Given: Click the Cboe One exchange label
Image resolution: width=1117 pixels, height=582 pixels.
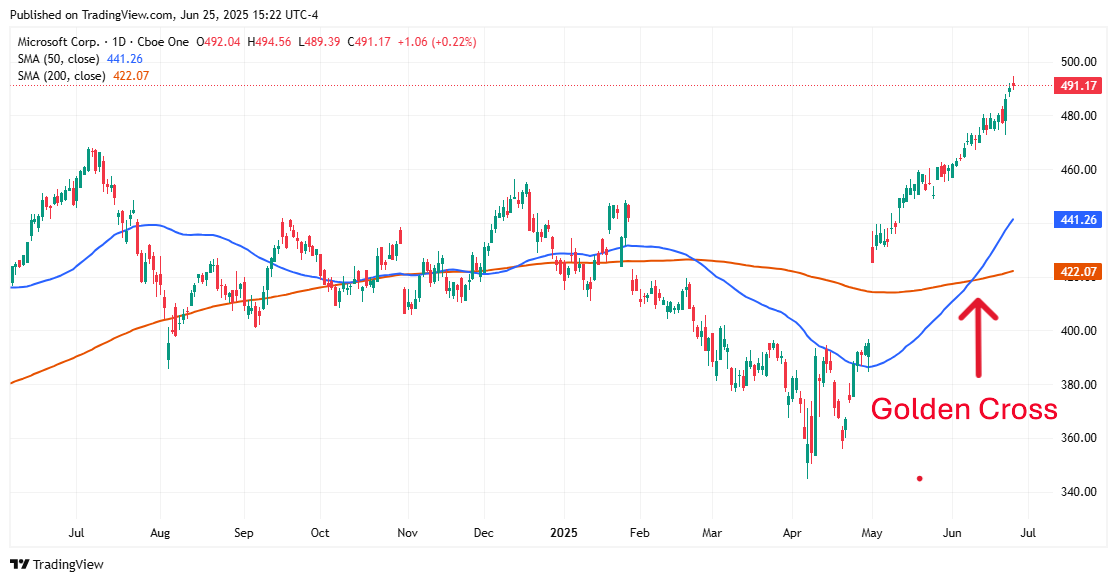Looking at the screenshot, I should (x=164, y=42).
